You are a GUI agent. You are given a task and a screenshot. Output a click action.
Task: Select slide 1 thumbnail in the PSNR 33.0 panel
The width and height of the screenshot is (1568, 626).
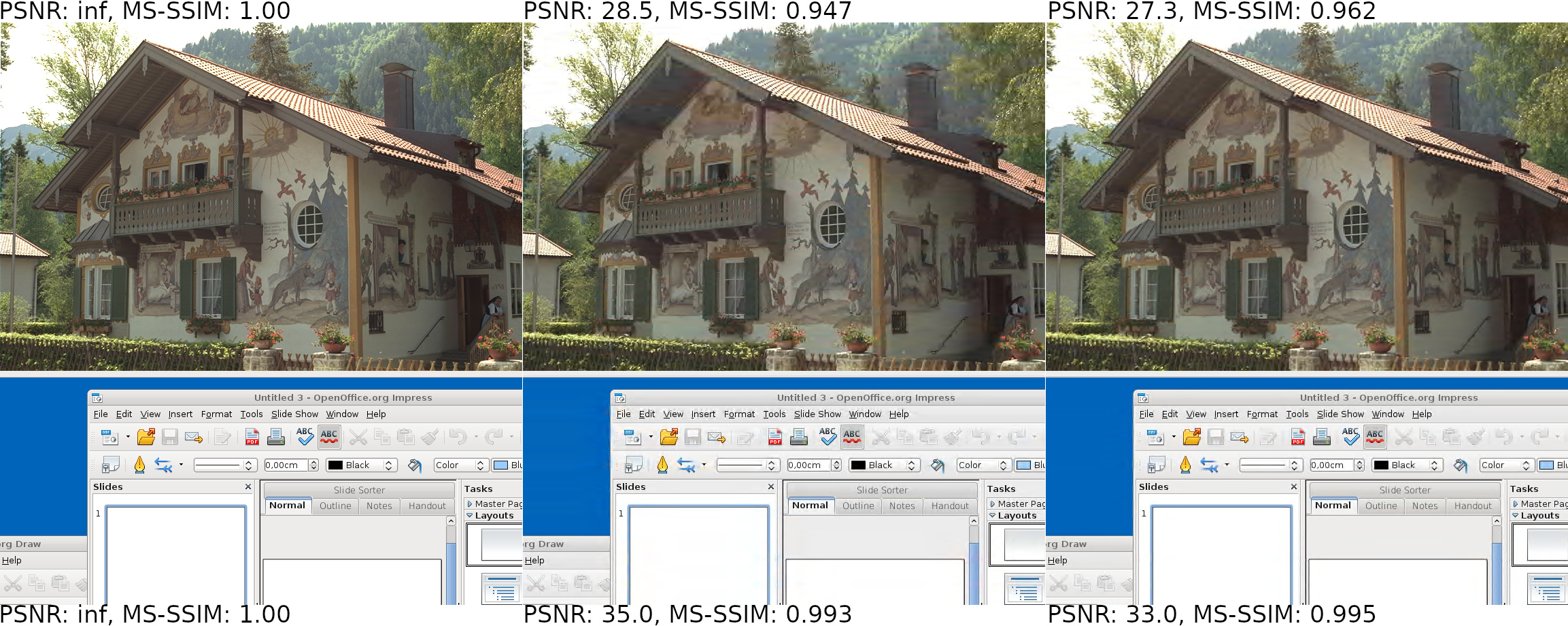coord(1221,555)
